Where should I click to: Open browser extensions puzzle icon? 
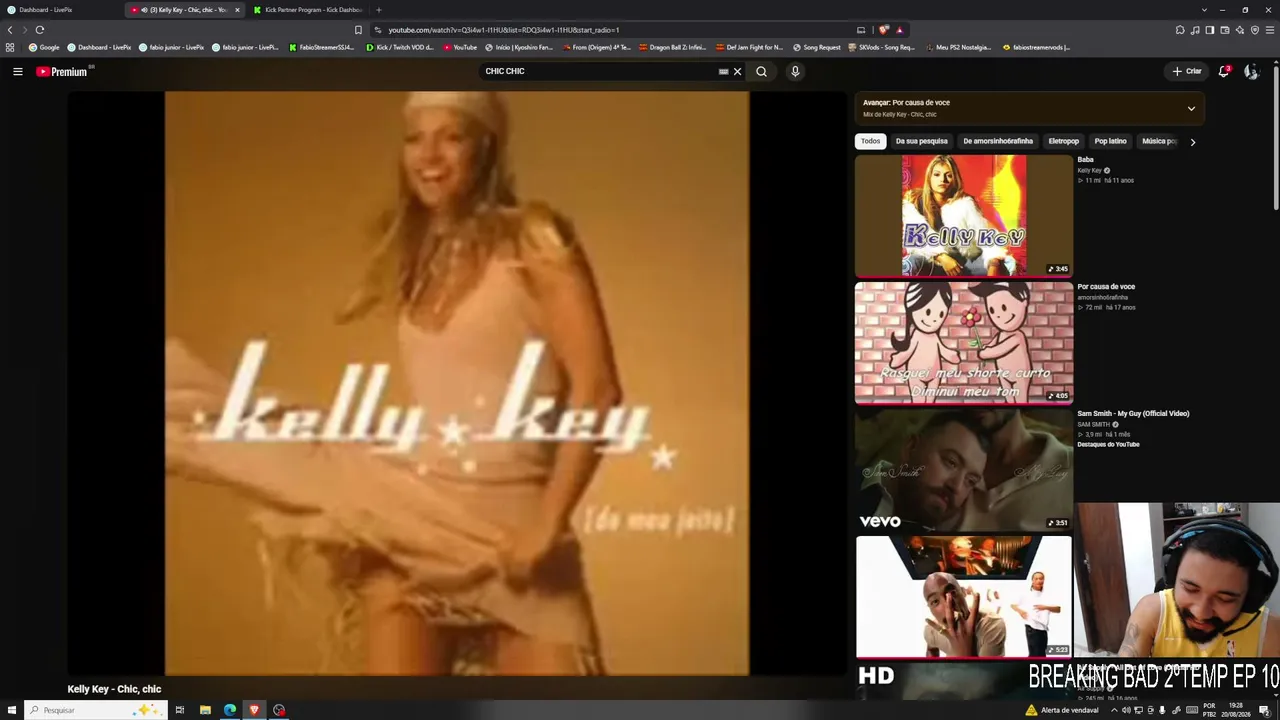point(1180,30)
